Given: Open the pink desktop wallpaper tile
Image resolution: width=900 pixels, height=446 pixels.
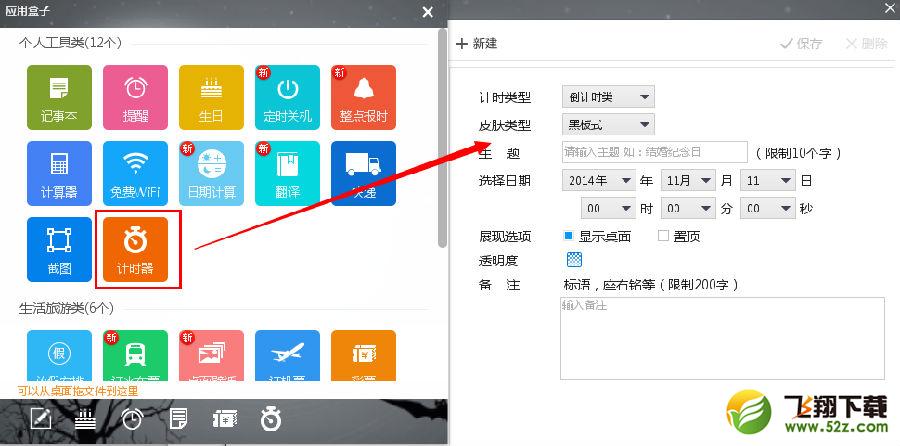Looking at the screenshot, I should click(x=211, y=355).
